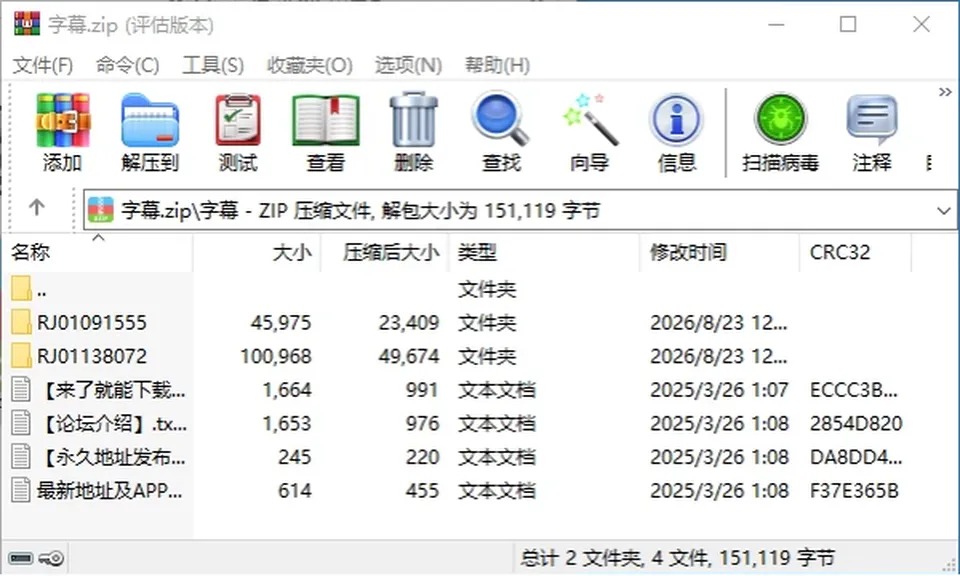Click the password key icon in status bar
960x576 pixels.
[51, 558]
